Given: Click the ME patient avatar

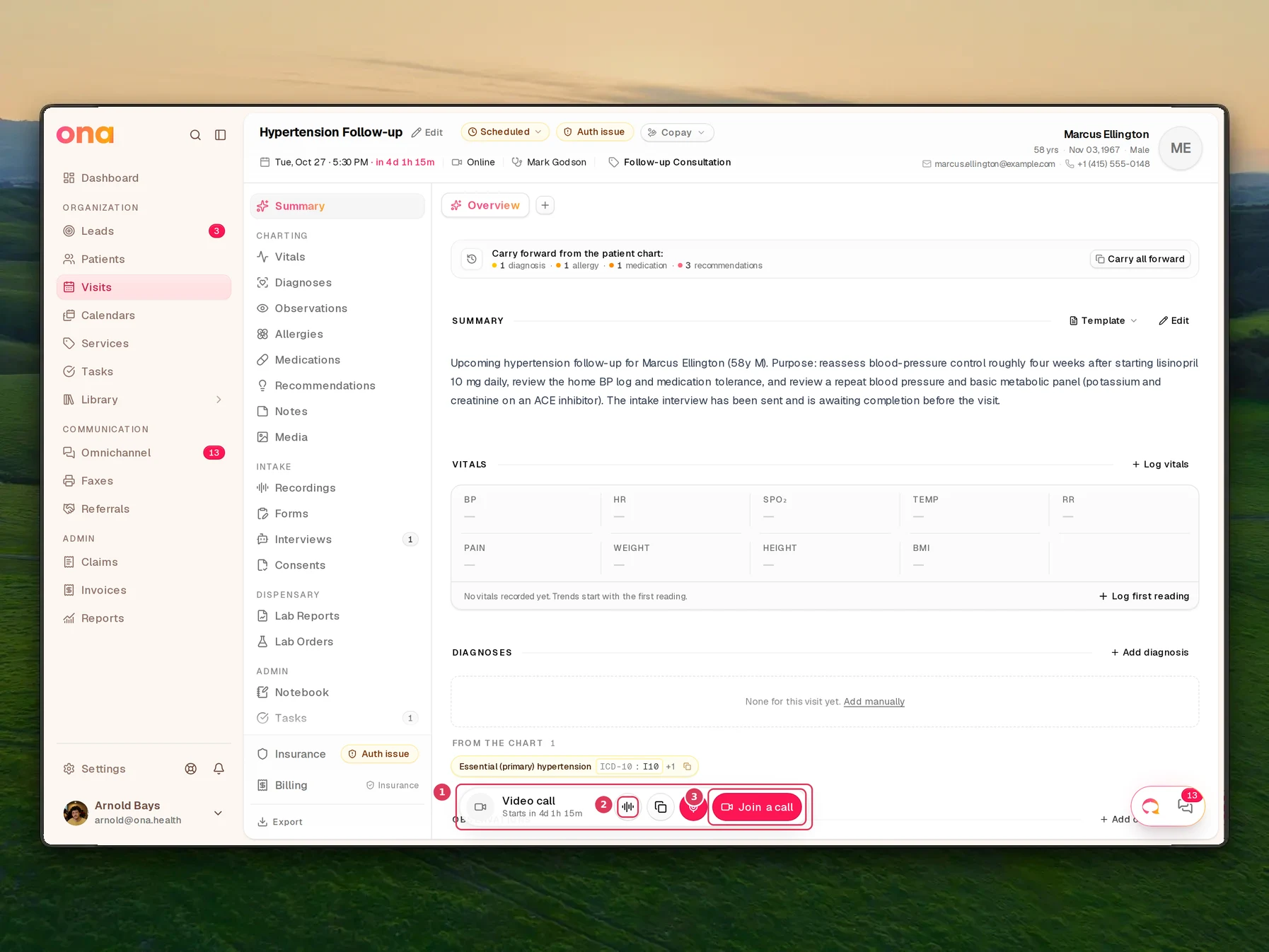Looking at the screenshot, I should [x=1181, y=149].
